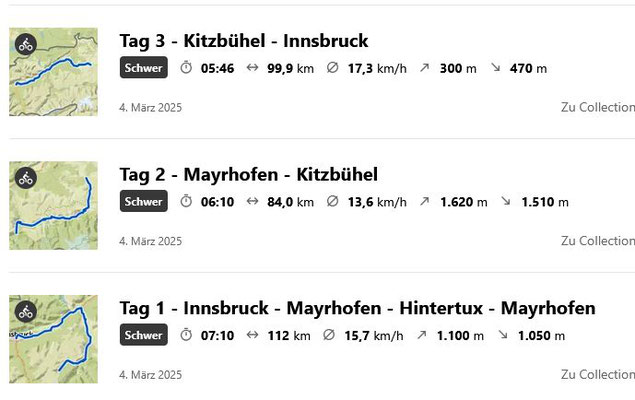Click Zu Collection link for Tag 2
Viewport: 635px width, 400px height.
(x=598, y=241)
